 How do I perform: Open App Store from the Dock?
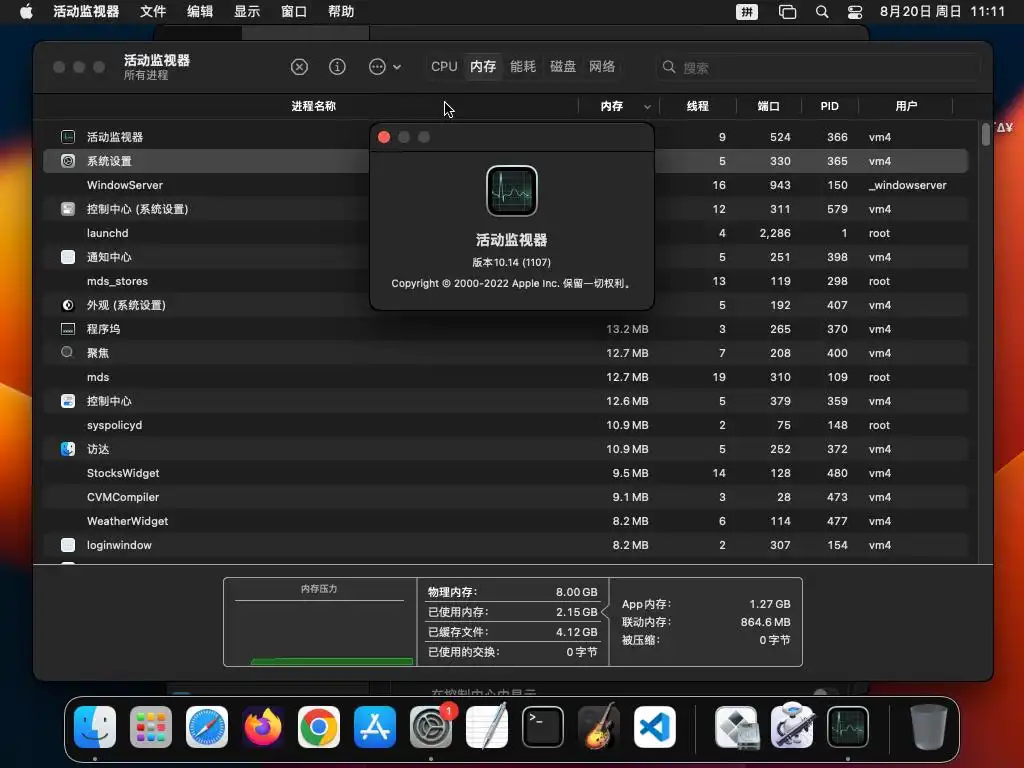[375, 727]
